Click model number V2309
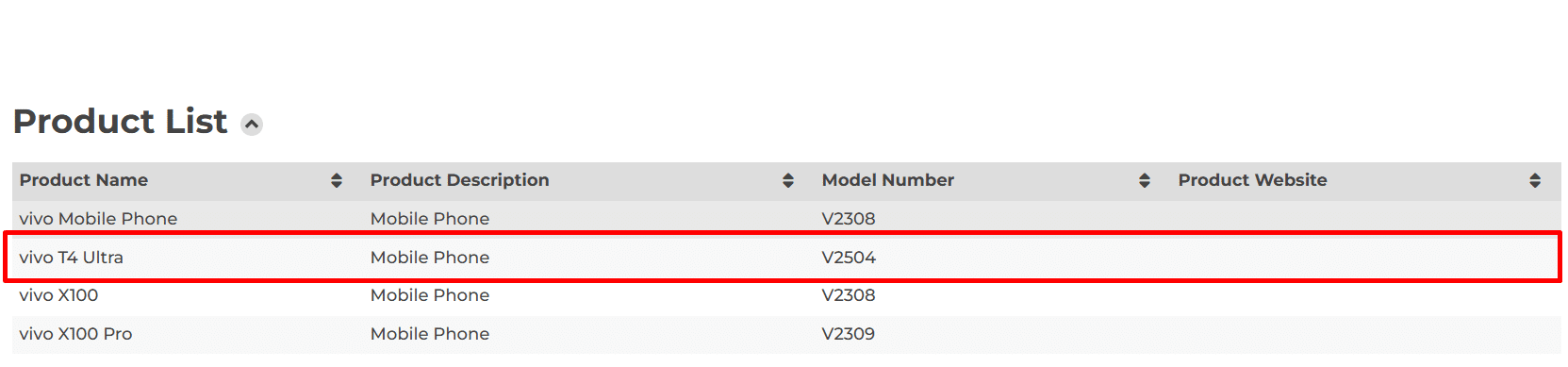The width and height of the screenshot is (1568, 367). (x=849, y=334)
